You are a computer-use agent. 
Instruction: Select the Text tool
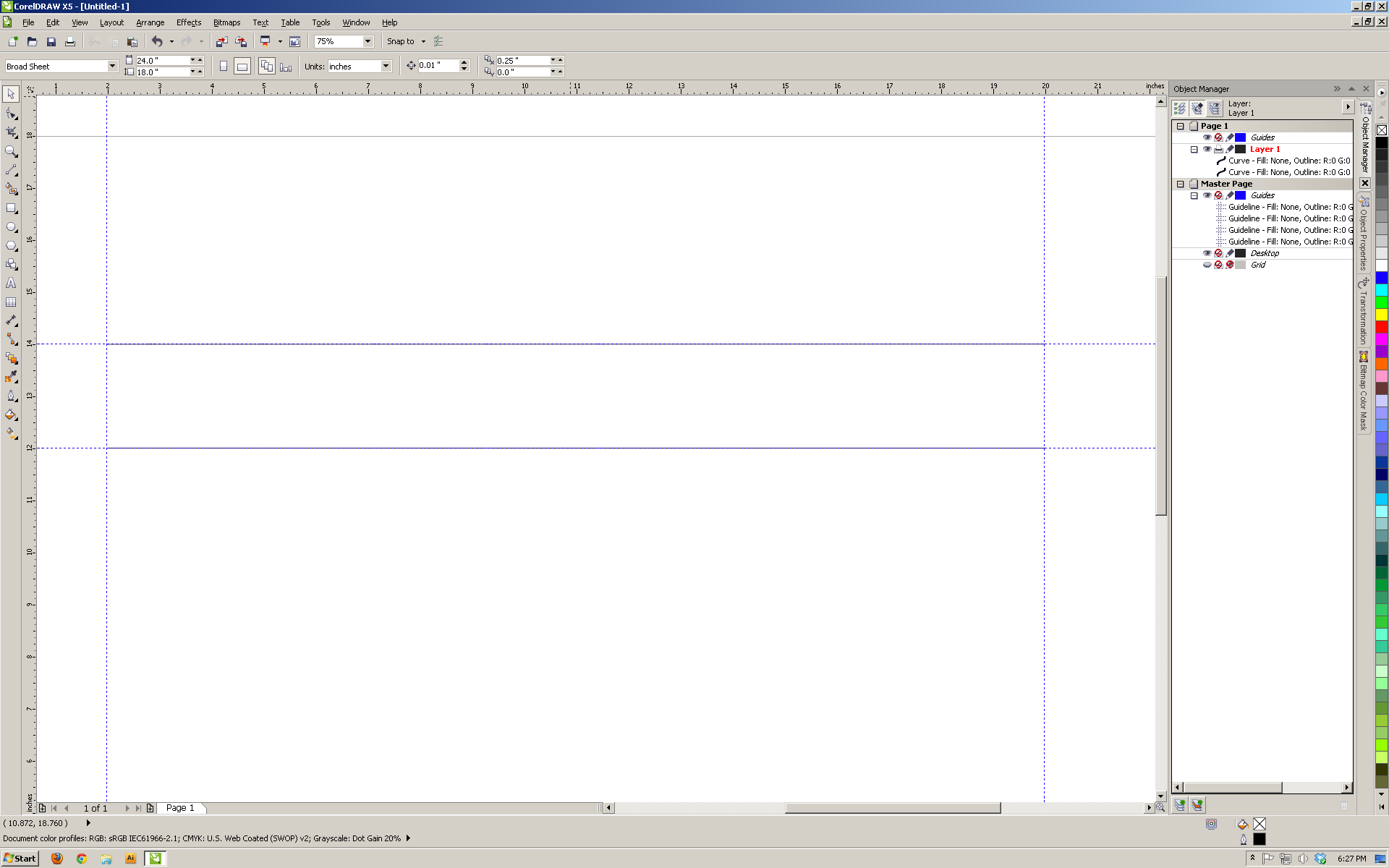click(x=11, y=284)
